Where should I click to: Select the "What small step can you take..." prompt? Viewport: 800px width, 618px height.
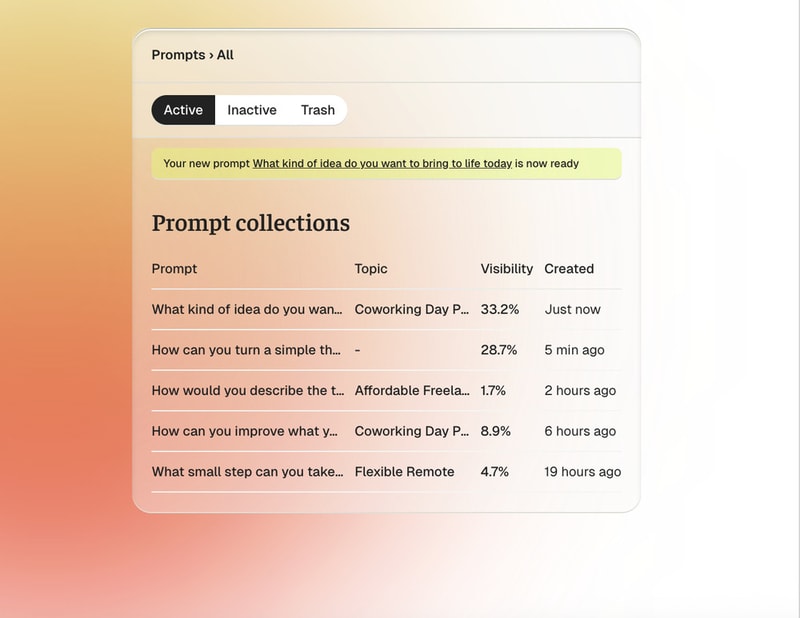(x=247, y=472)
